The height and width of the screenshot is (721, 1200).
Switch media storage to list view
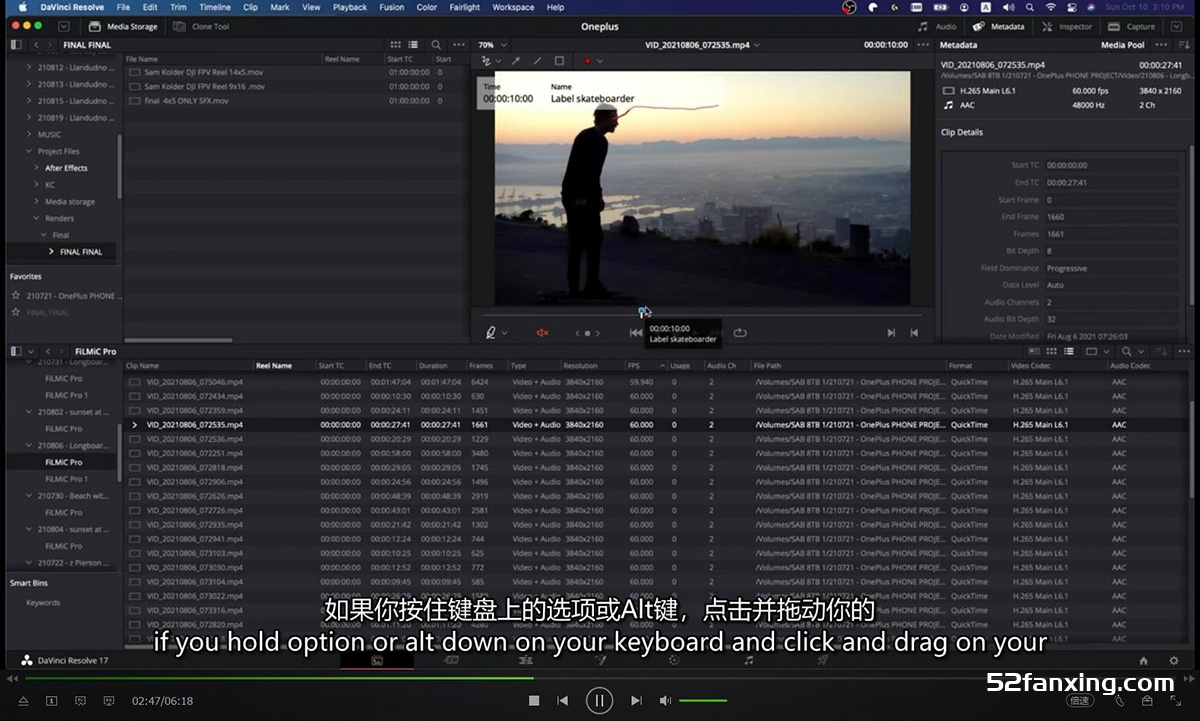click(x=414, y=45)
